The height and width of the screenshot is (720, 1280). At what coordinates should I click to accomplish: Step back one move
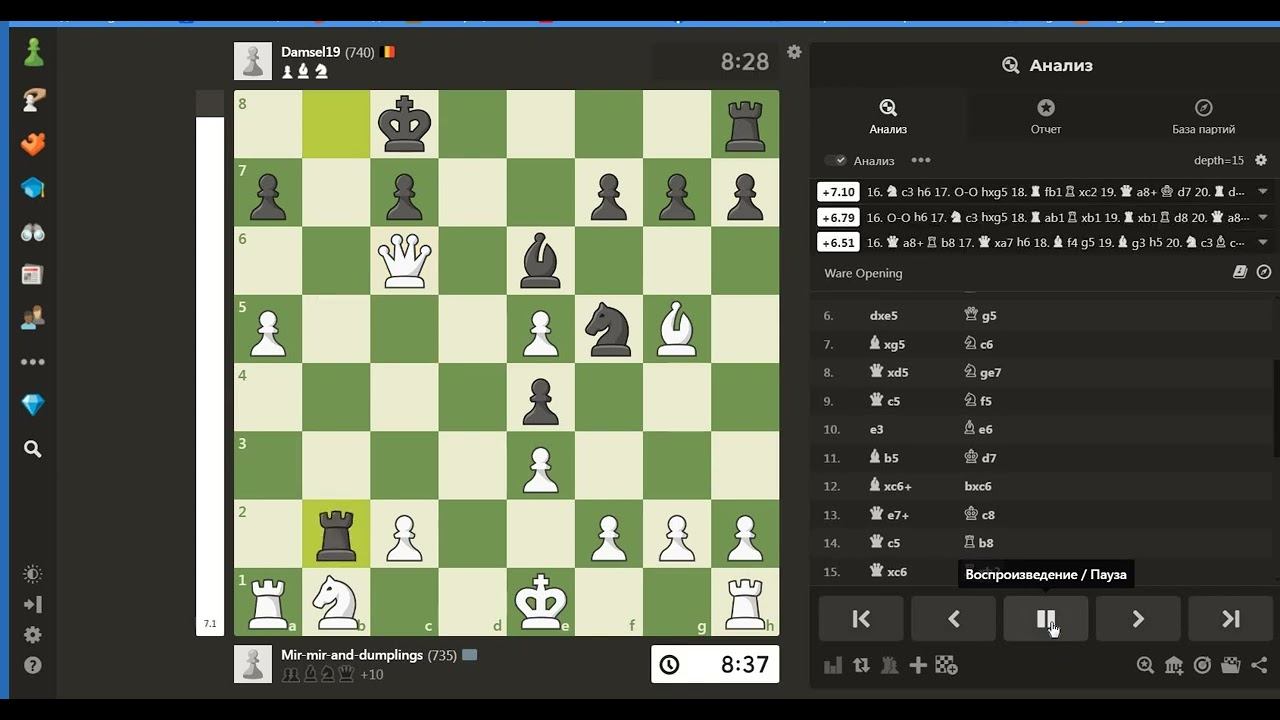tap(953, 619)
